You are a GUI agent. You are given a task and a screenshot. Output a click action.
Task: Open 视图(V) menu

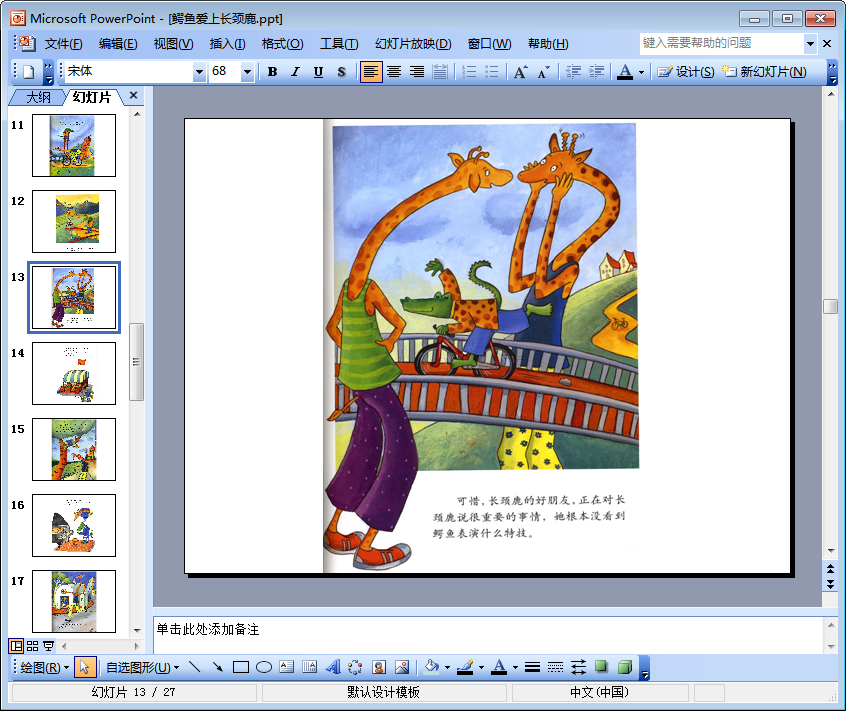point(173,44)
